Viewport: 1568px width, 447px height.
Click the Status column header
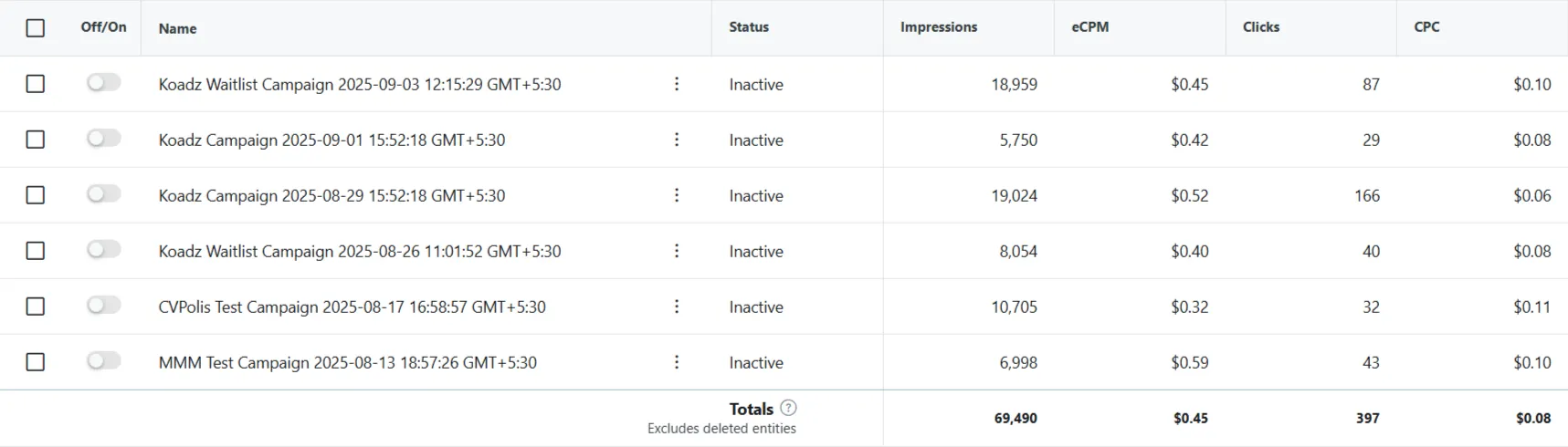tap(749, 27)
